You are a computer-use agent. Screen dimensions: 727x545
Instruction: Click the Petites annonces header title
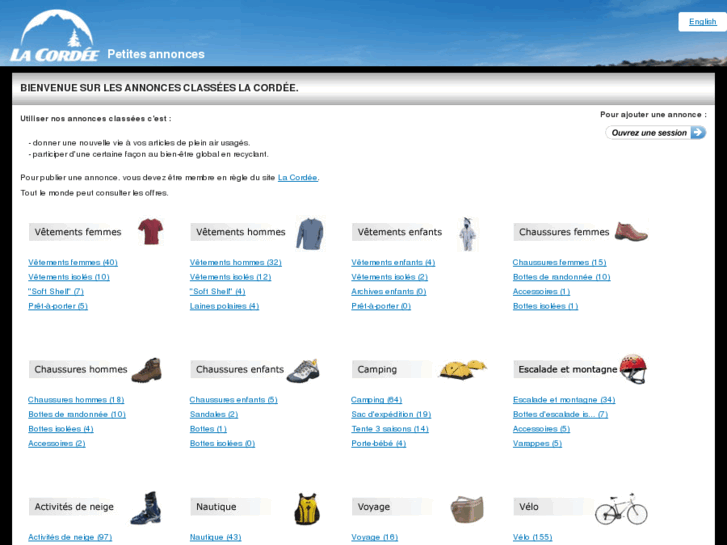coord(156,54)
